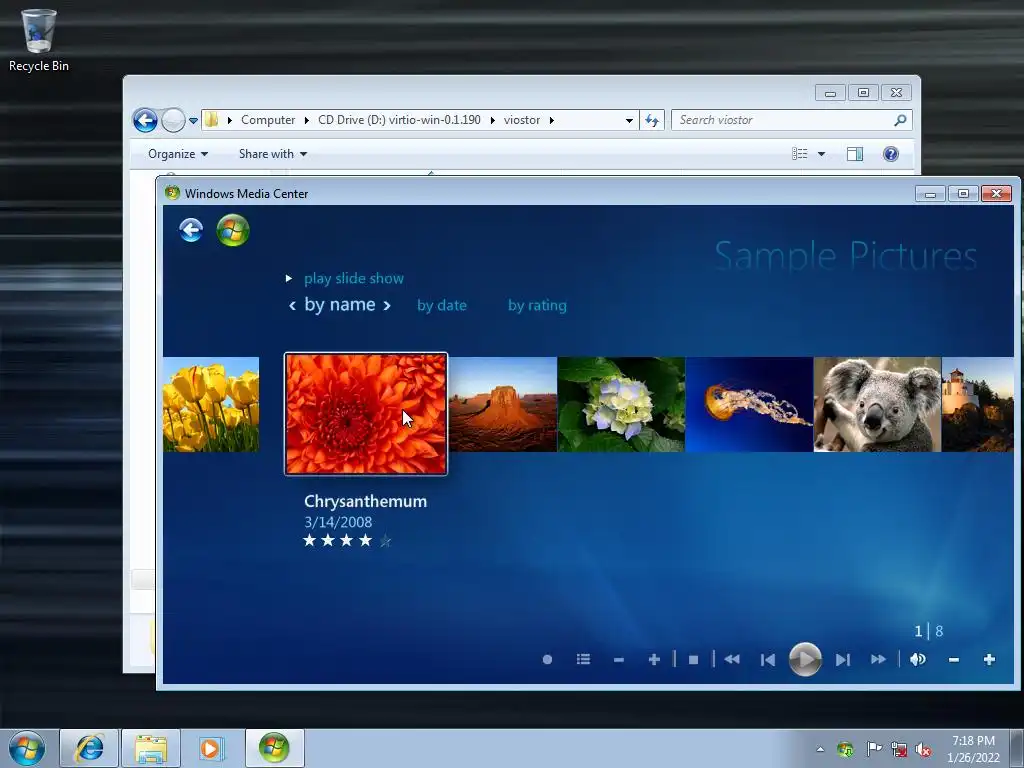Click Media Center green tray icon

(x=846, y=749)
